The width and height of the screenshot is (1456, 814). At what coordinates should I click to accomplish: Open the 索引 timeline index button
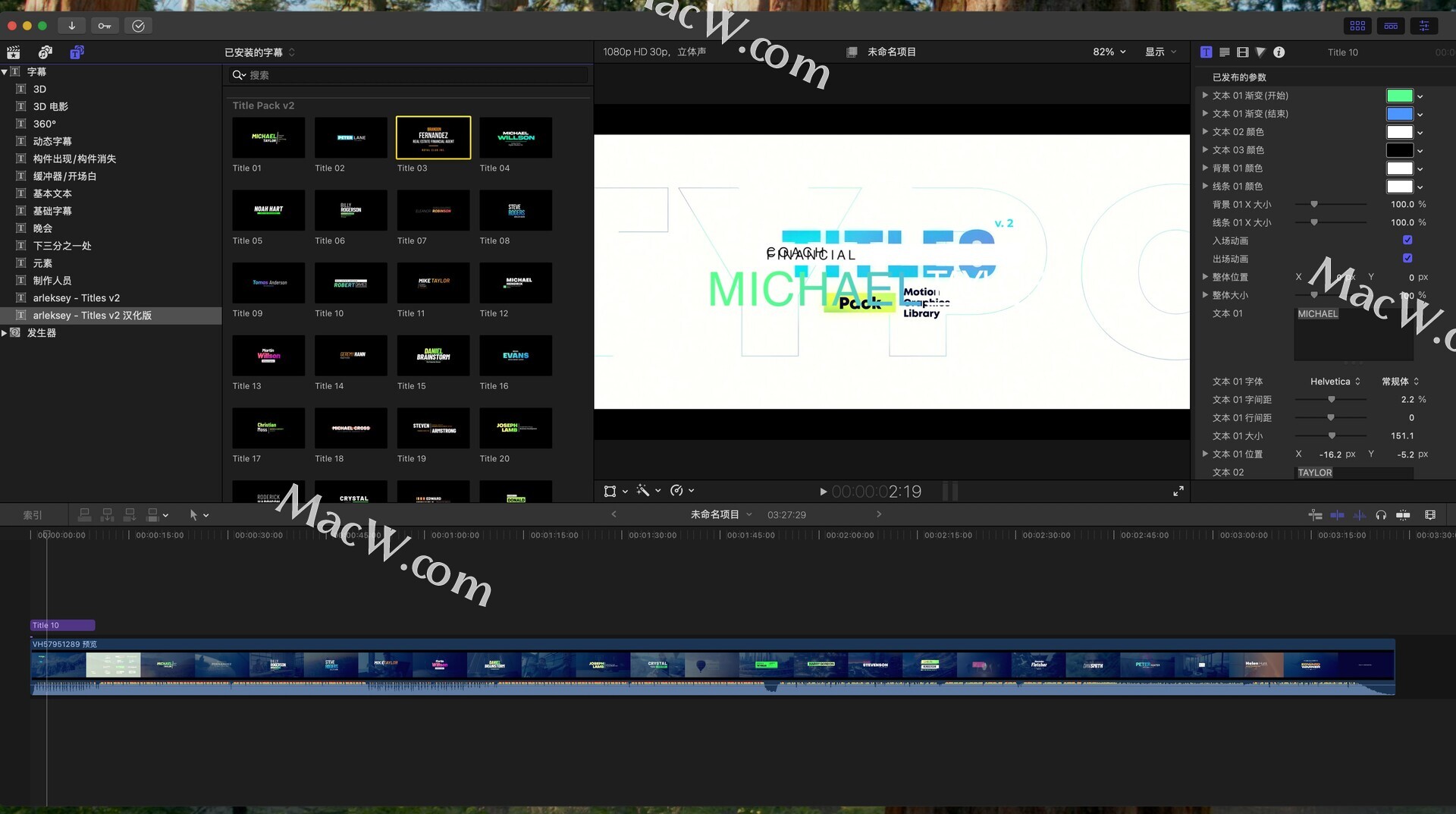coord(33,515)
